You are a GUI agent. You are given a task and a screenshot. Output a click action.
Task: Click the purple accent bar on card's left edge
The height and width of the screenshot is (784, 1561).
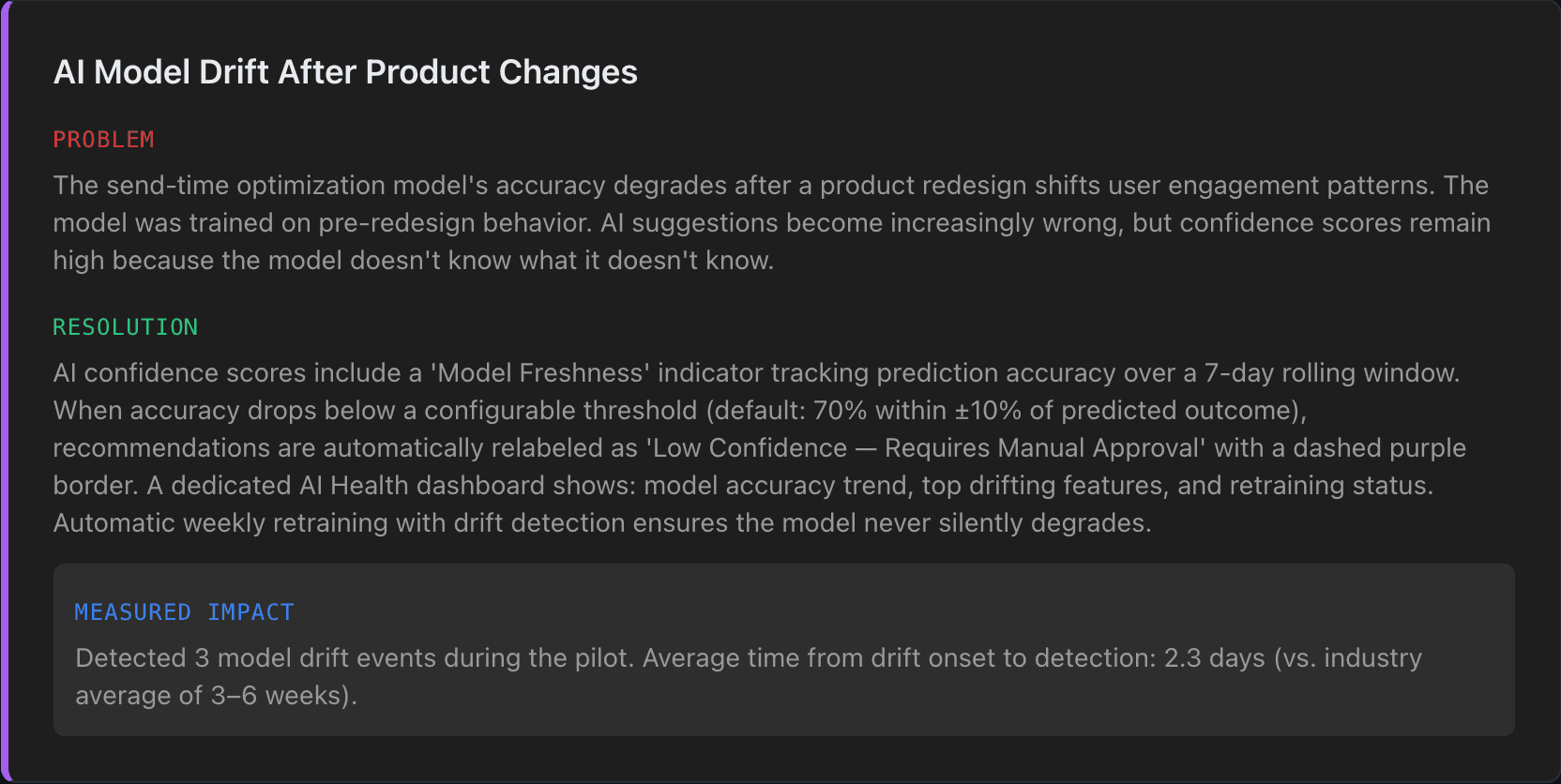(5, 392)
